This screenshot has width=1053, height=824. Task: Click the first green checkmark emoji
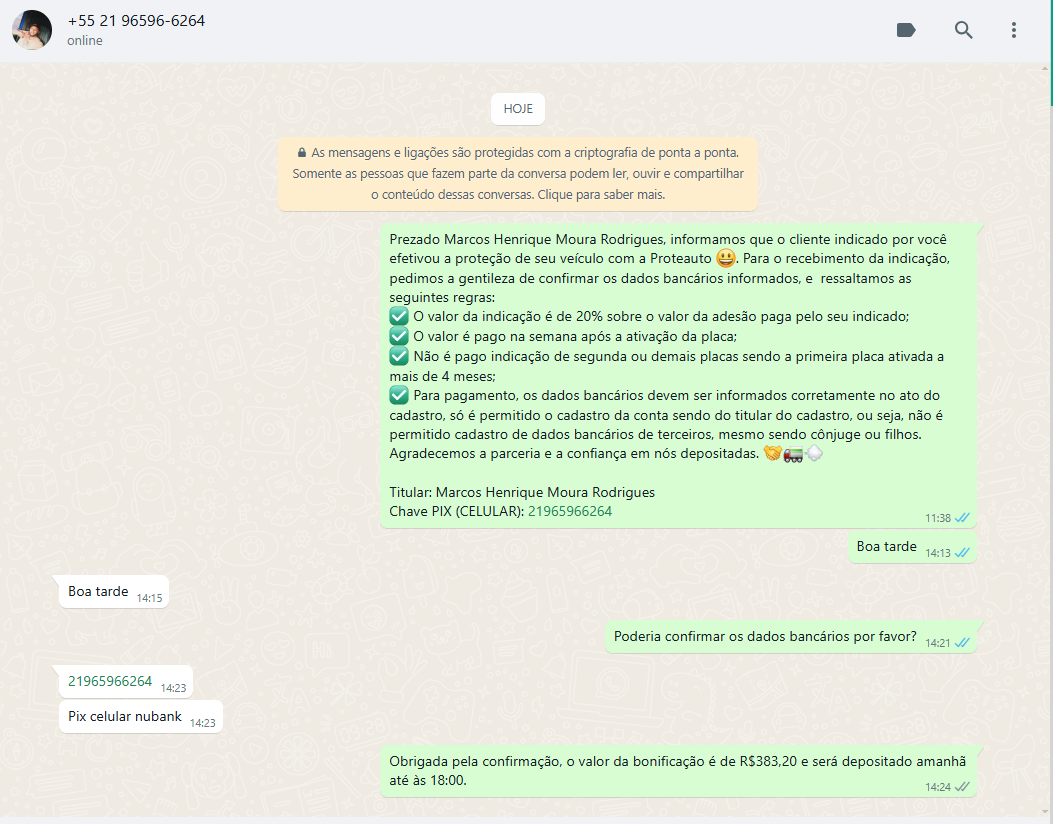(x=399, y=317)
